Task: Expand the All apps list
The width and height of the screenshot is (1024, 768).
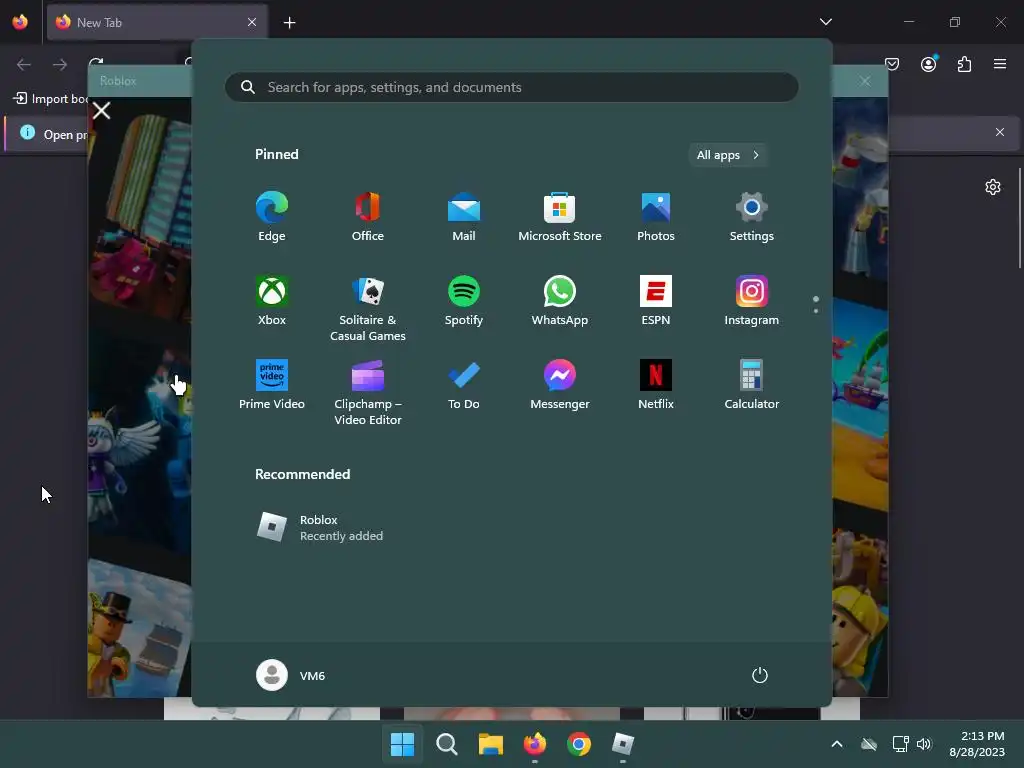Action: pyautogui.click(x=728, y=155)
